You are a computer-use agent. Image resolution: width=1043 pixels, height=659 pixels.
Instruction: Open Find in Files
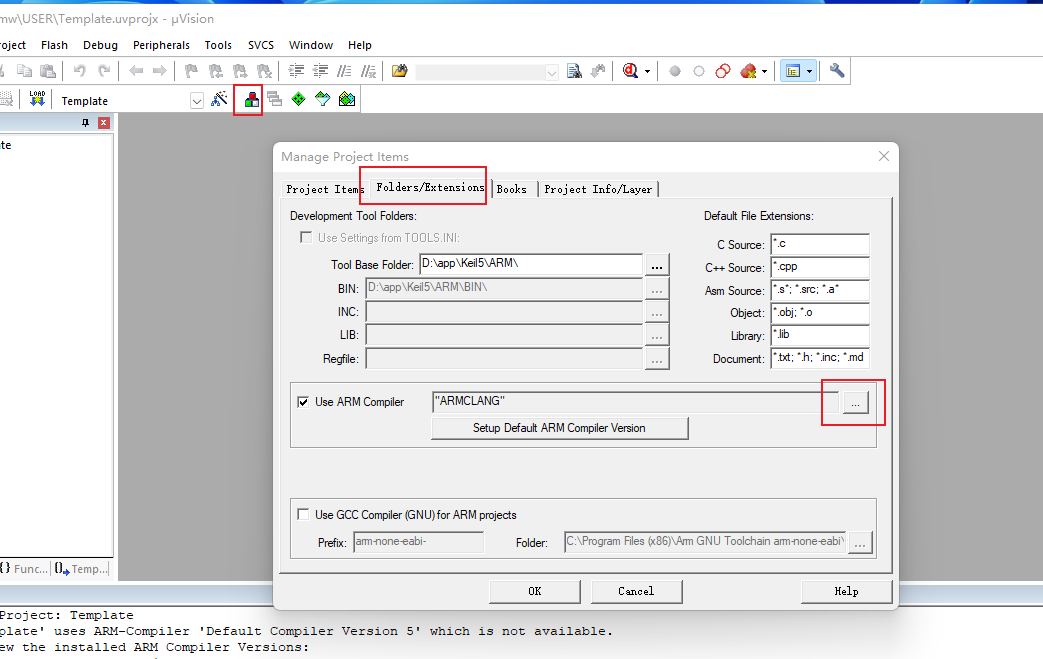399,70
